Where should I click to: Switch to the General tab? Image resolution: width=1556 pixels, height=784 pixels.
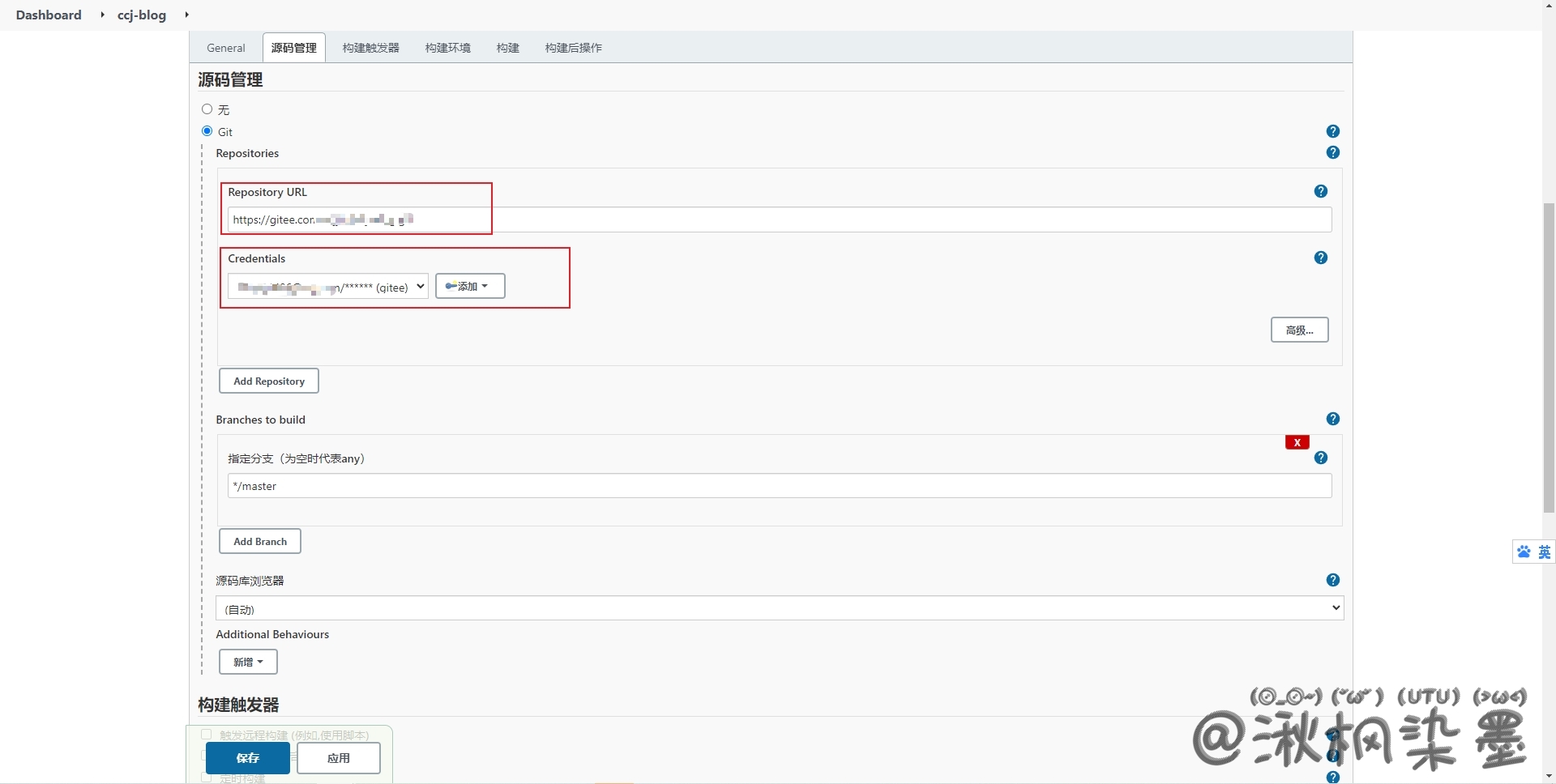click(225, 48)
